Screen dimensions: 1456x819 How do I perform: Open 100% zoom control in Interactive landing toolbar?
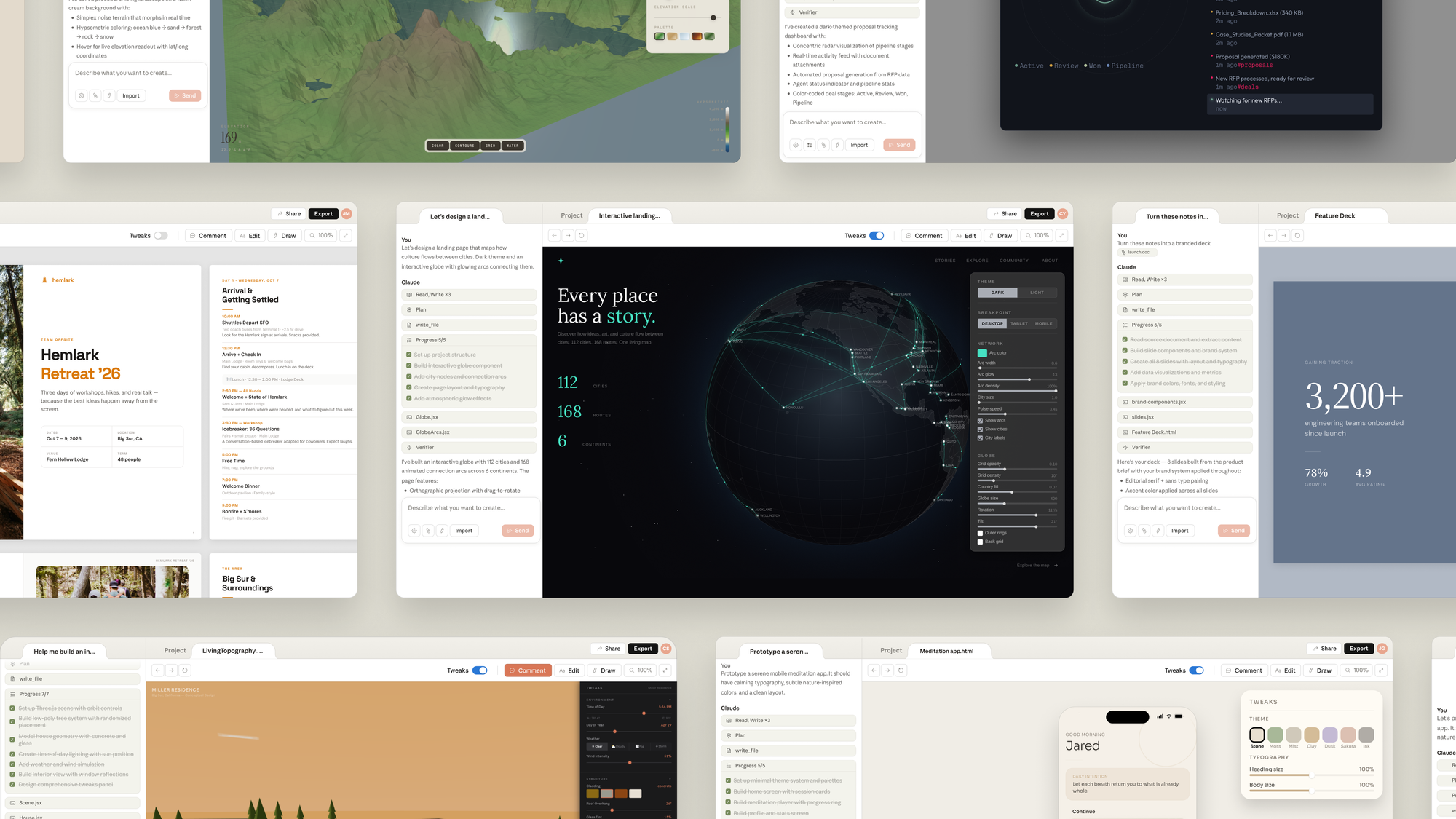pyautogui.click(x=1037, y=236)
